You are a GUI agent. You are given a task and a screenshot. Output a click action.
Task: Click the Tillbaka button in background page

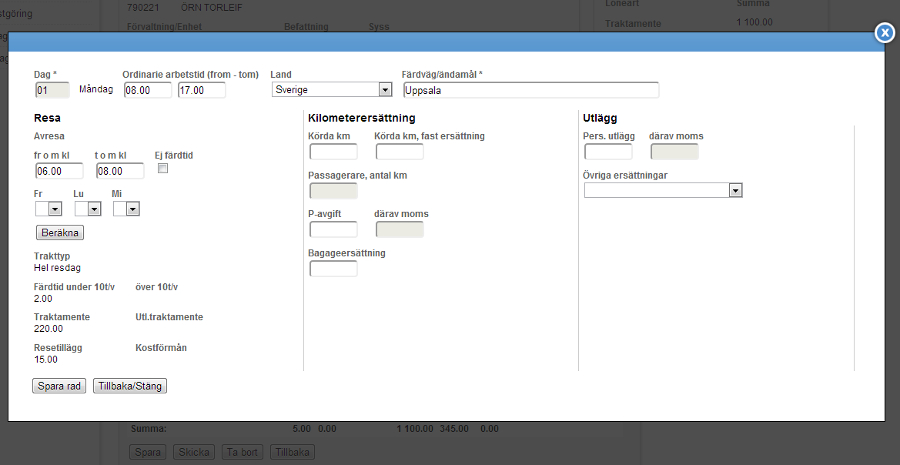[292, 452]
